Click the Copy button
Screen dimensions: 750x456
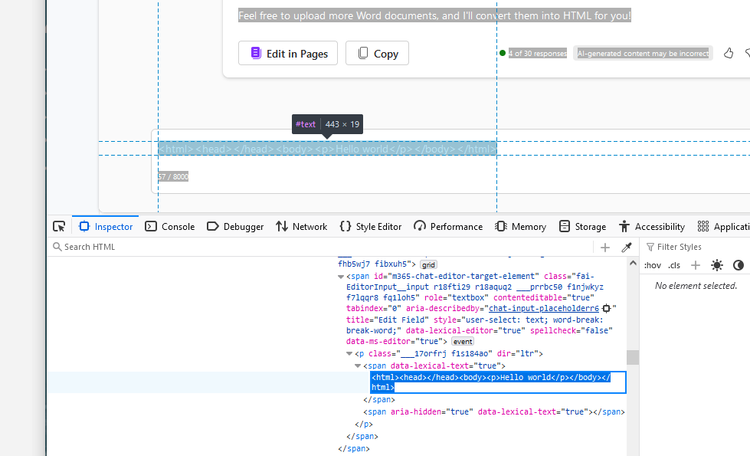click(377, 53)
